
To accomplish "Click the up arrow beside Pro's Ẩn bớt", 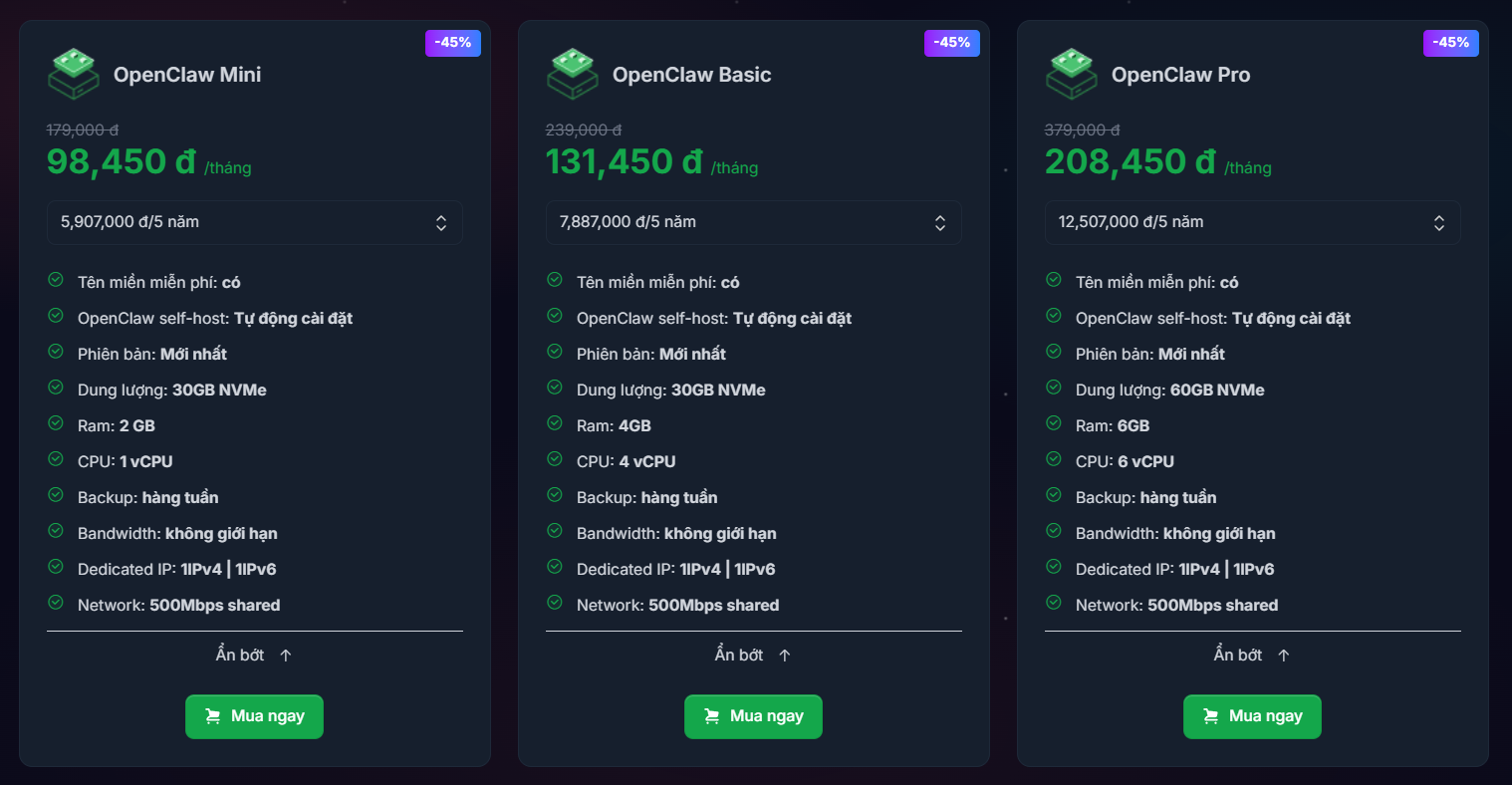I will click(x=1284, y=654).
